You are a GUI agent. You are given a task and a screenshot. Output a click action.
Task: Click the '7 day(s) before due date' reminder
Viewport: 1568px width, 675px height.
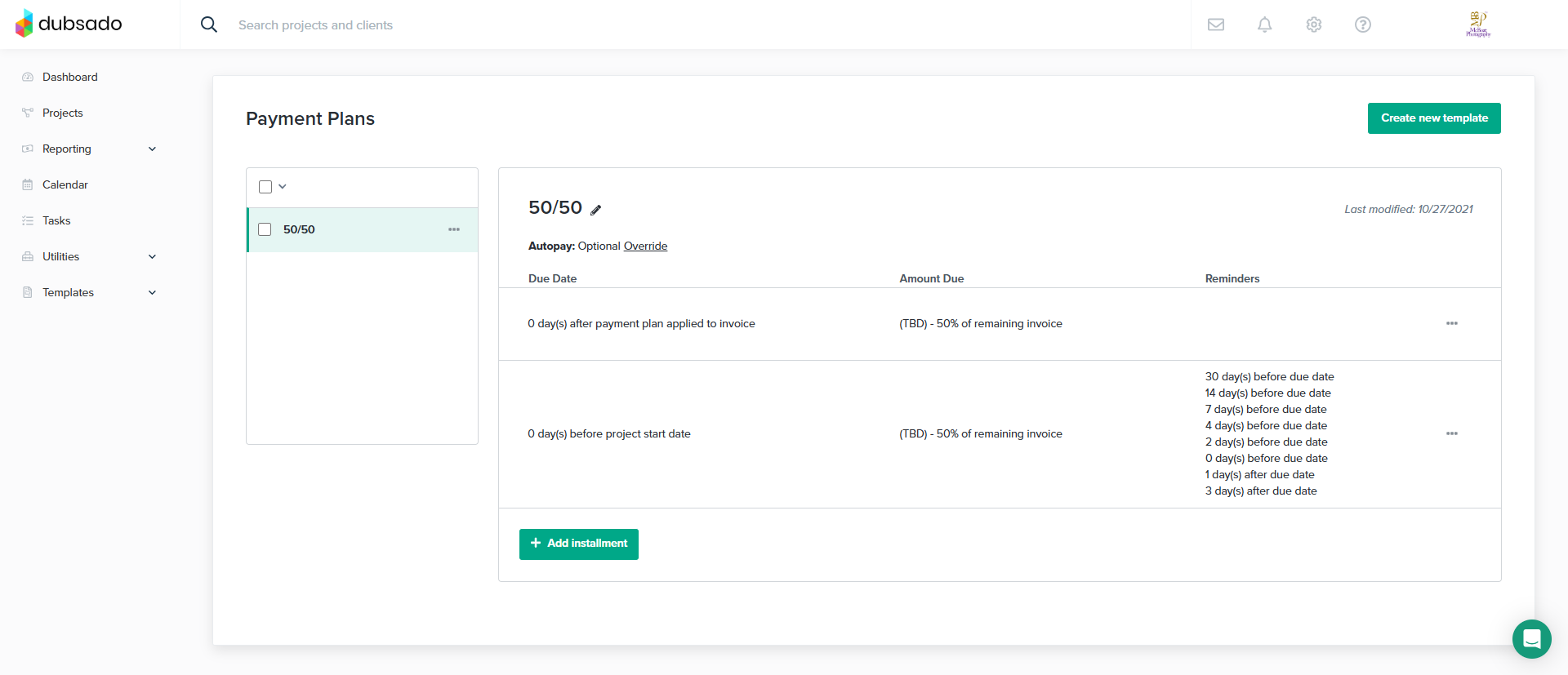[x=1266, y=409]
